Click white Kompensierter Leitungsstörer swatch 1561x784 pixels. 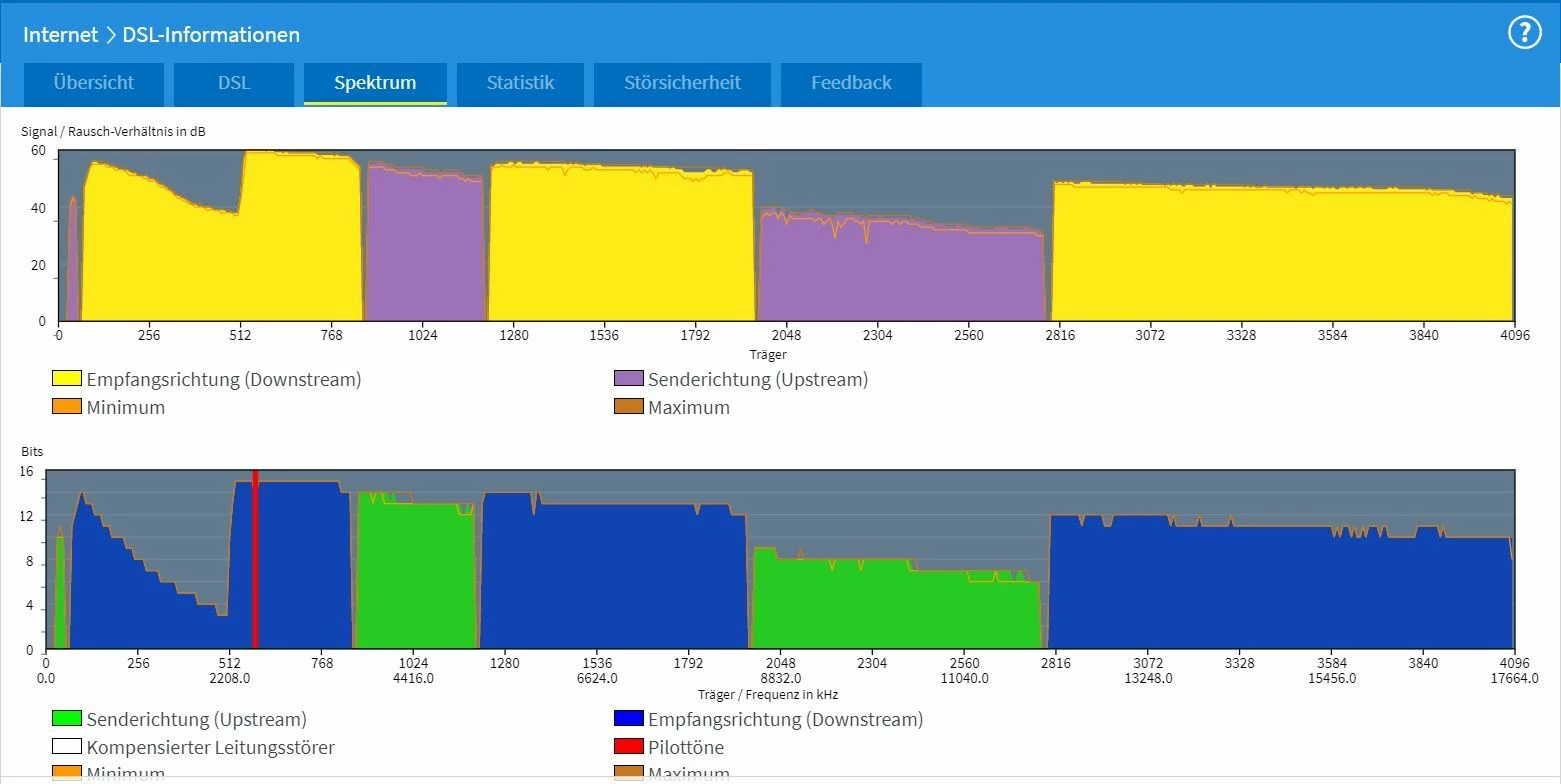coord(67,747)
